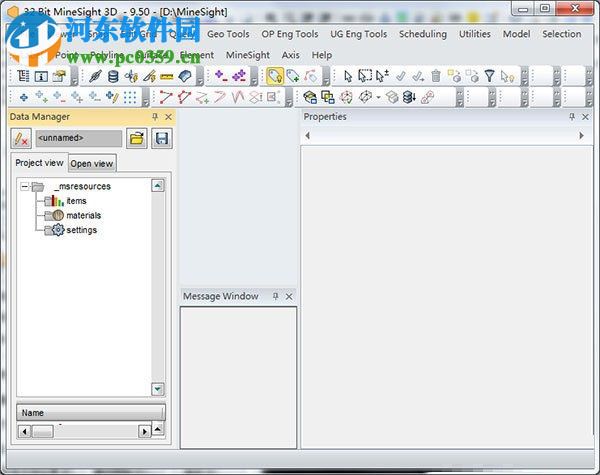
Task: Click the <unnamed> filter field
Action: click(78, 138)
